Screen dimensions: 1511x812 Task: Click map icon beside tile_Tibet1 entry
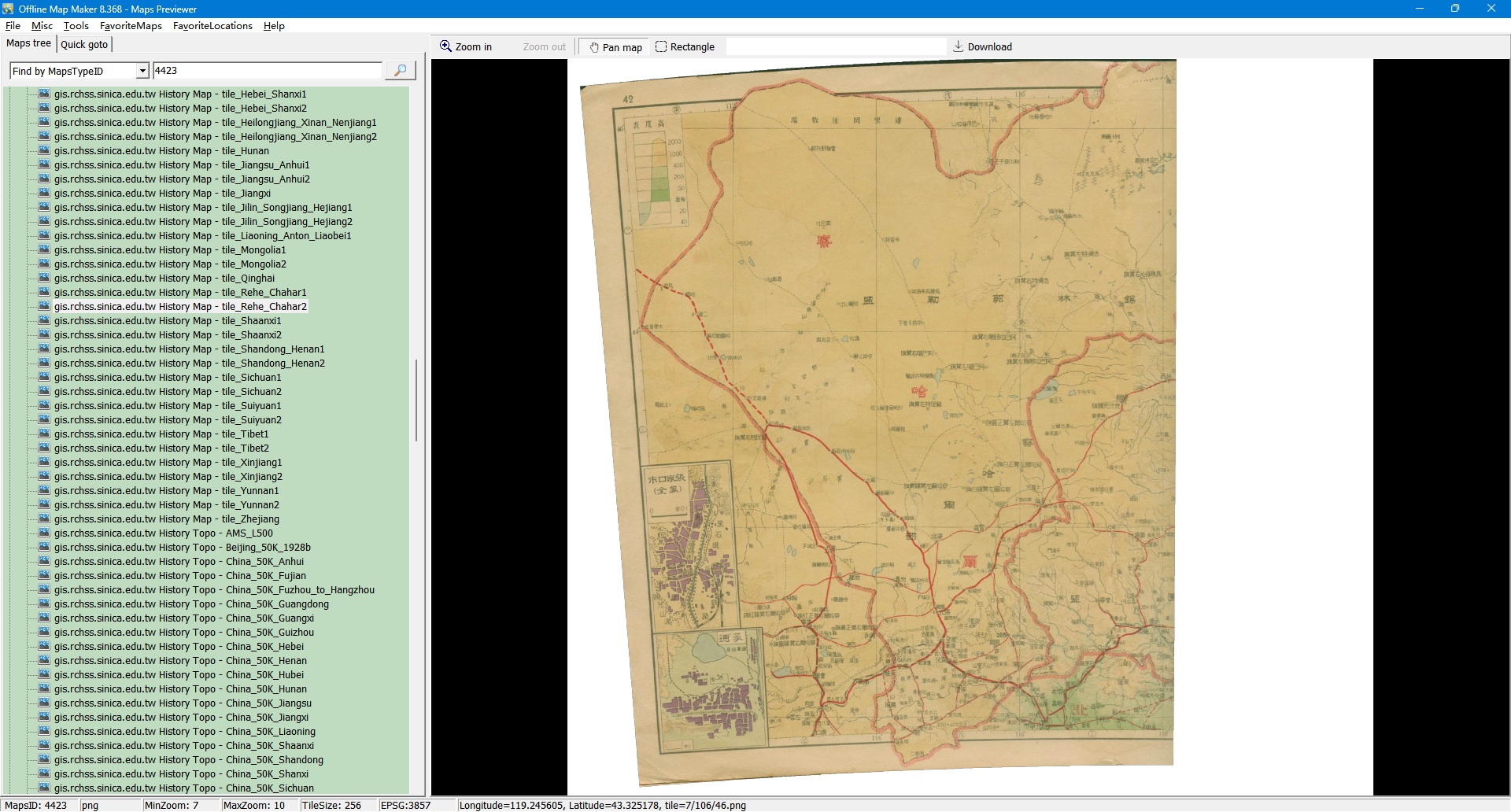(44, 434)
